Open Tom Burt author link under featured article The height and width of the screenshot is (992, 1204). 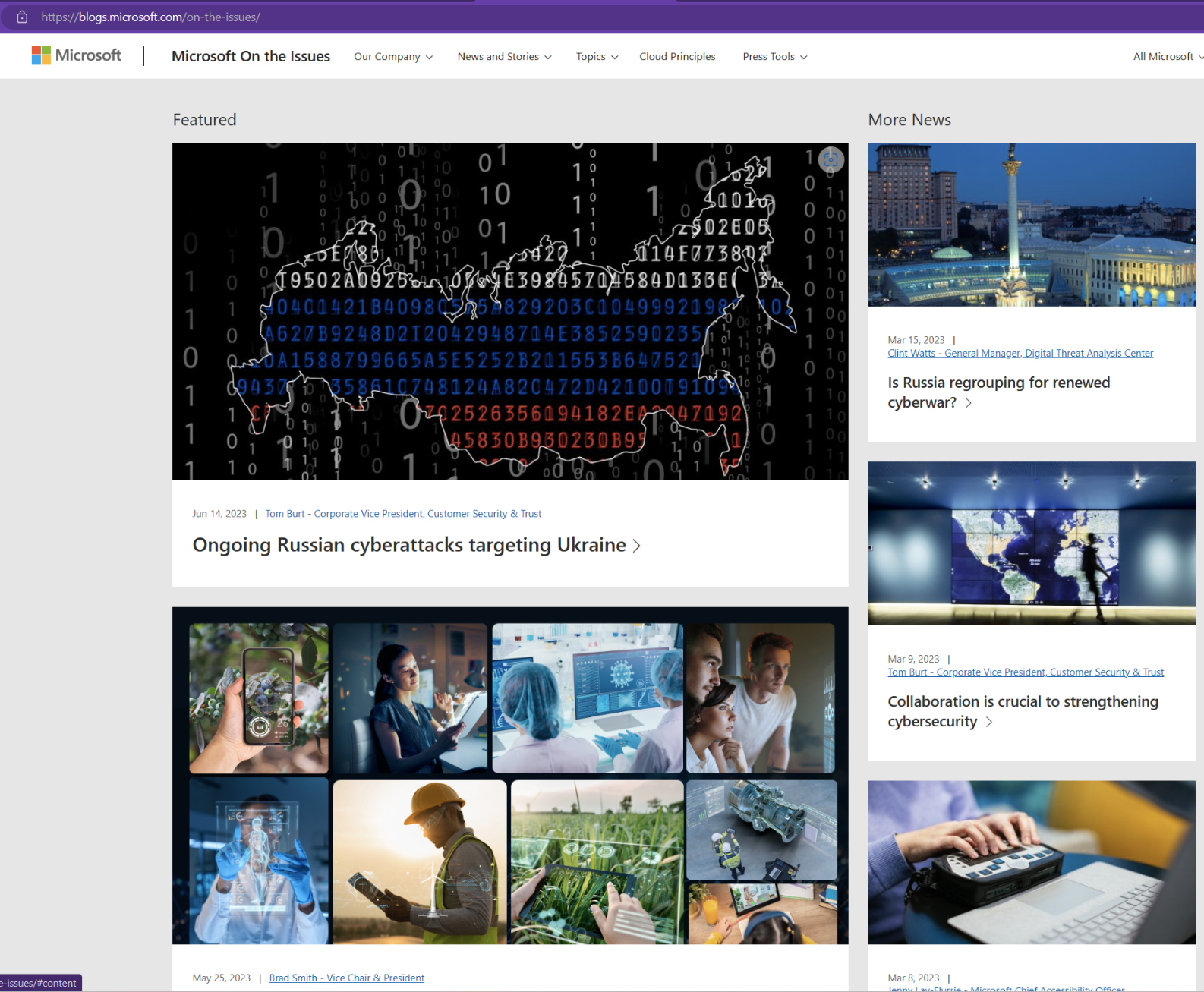[x=403, y=514]
